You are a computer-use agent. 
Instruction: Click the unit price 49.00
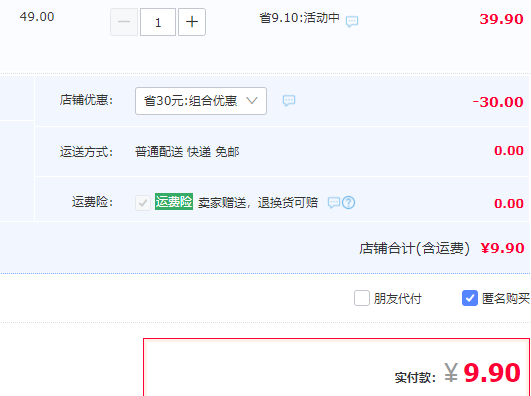point(37,17)
